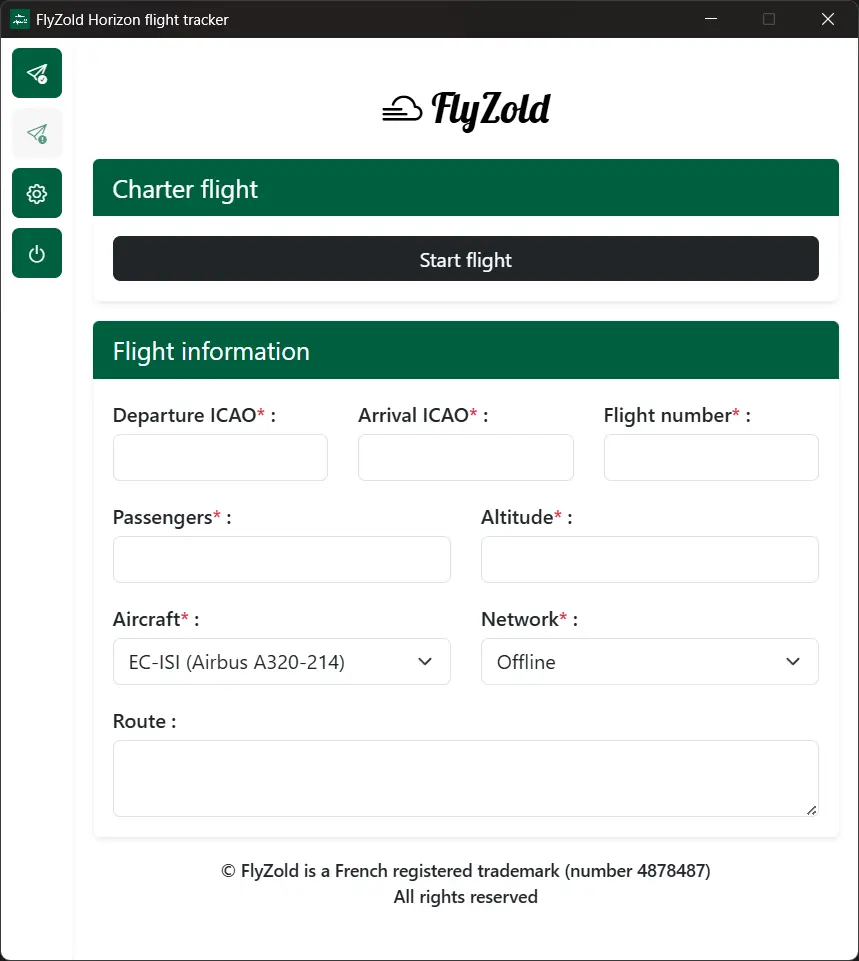Focus the Altitude text box

pos(649,559)
